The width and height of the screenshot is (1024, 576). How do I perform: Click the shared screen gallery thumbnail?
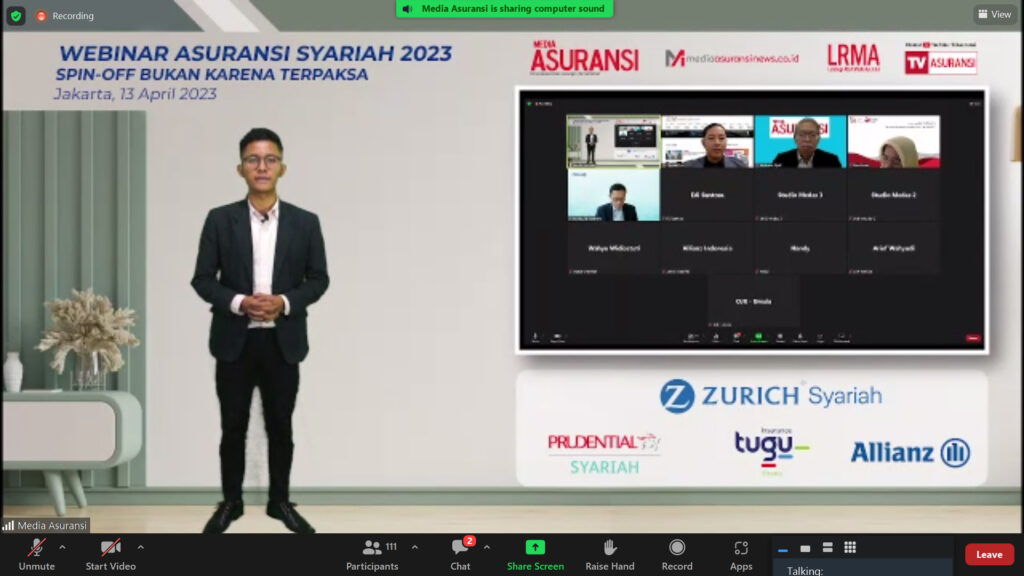tap(752, 221)
